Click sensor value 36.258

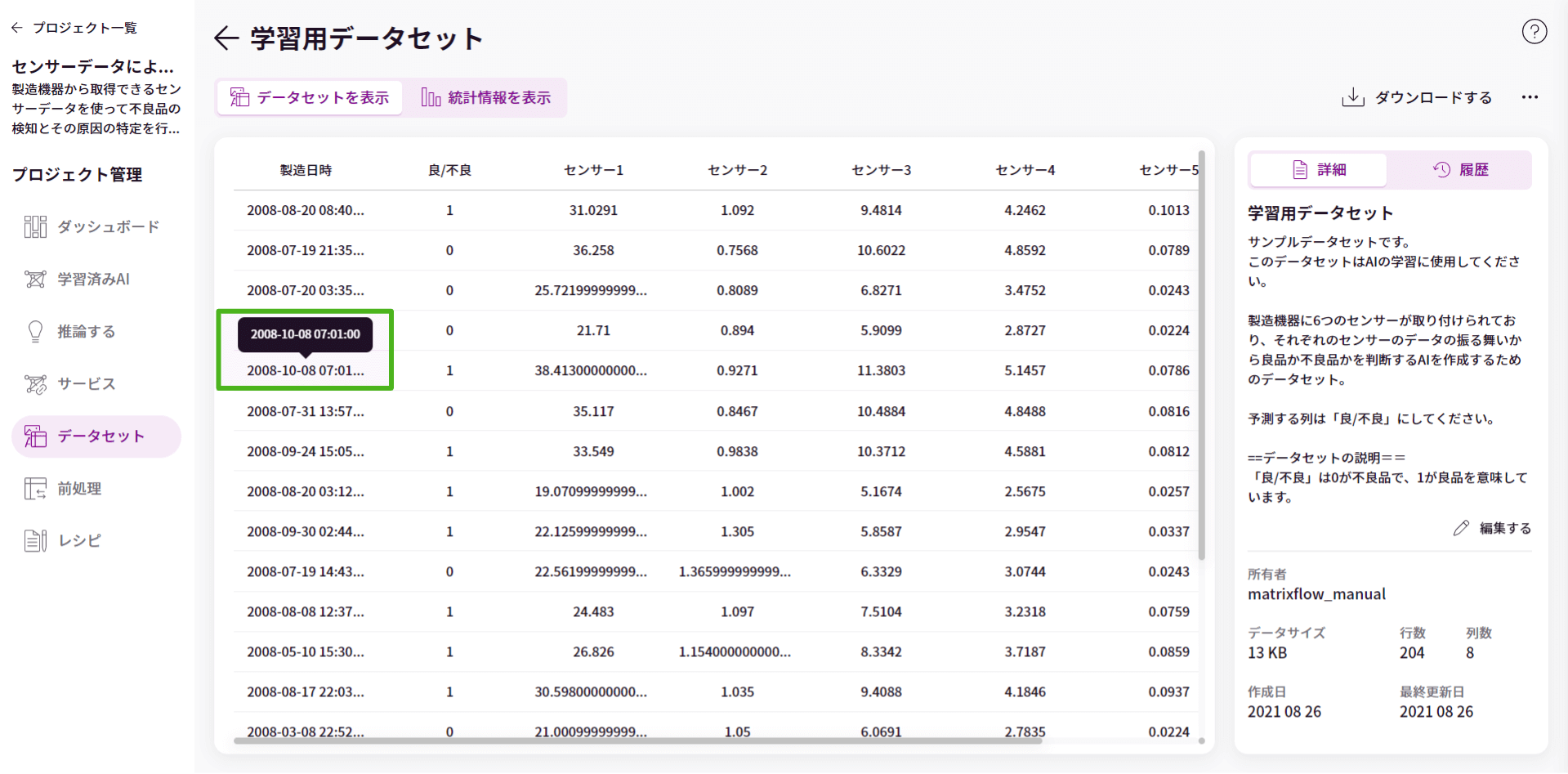593,250
